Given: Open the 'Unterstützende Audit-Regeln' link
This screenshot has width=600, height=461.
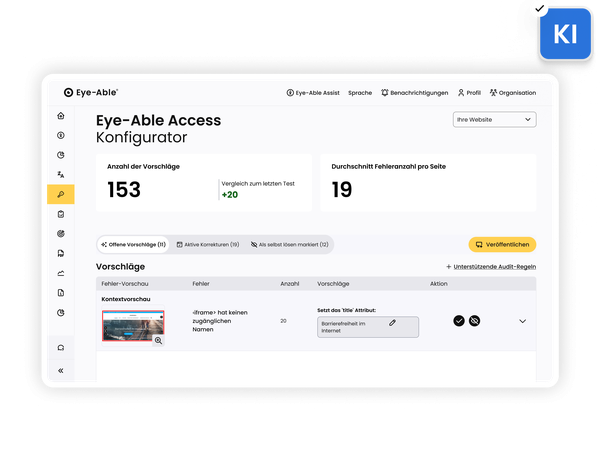Looking at the screenshot, I should click(491, 267).
